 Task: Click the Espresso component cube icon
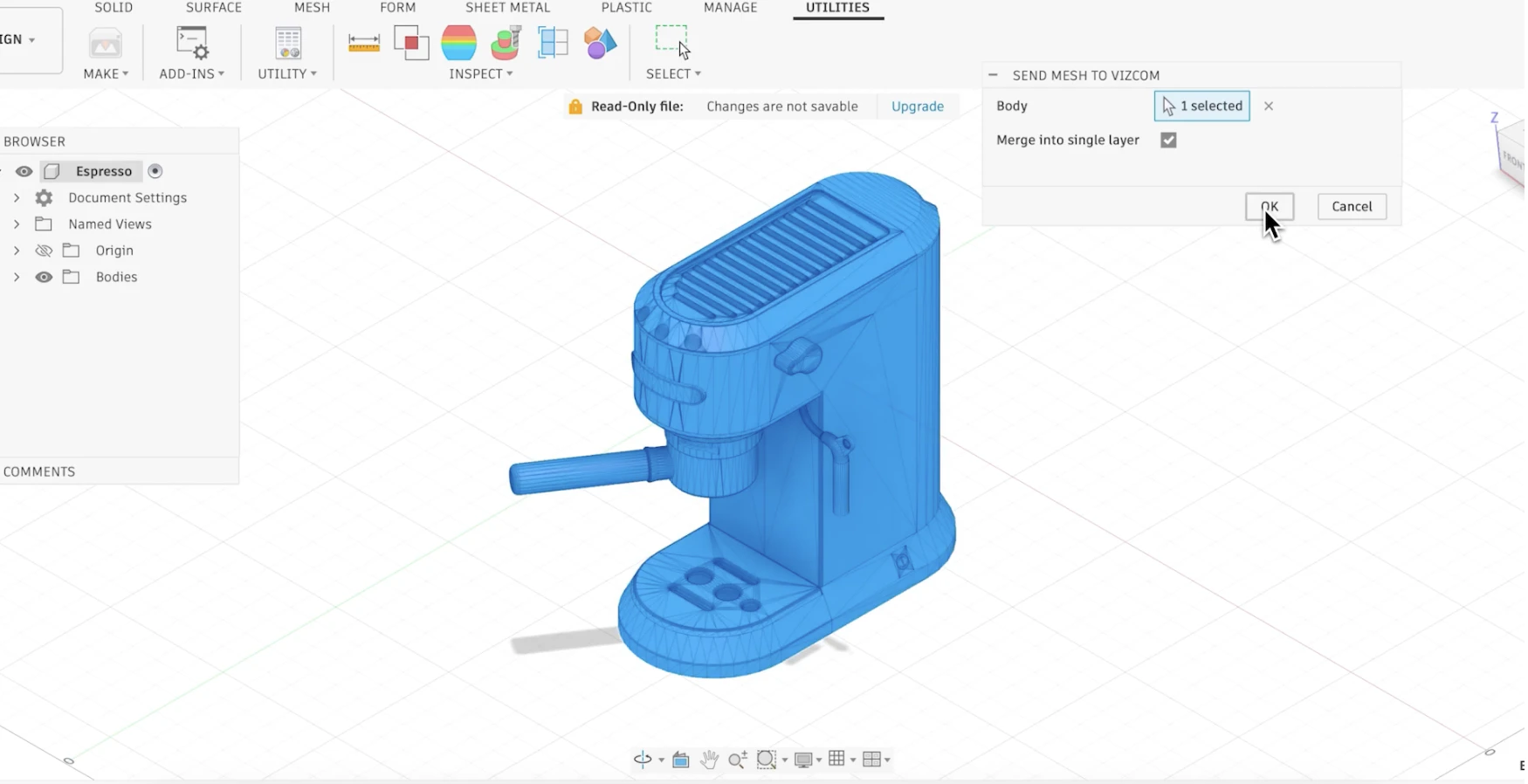[x=52, y=171]
